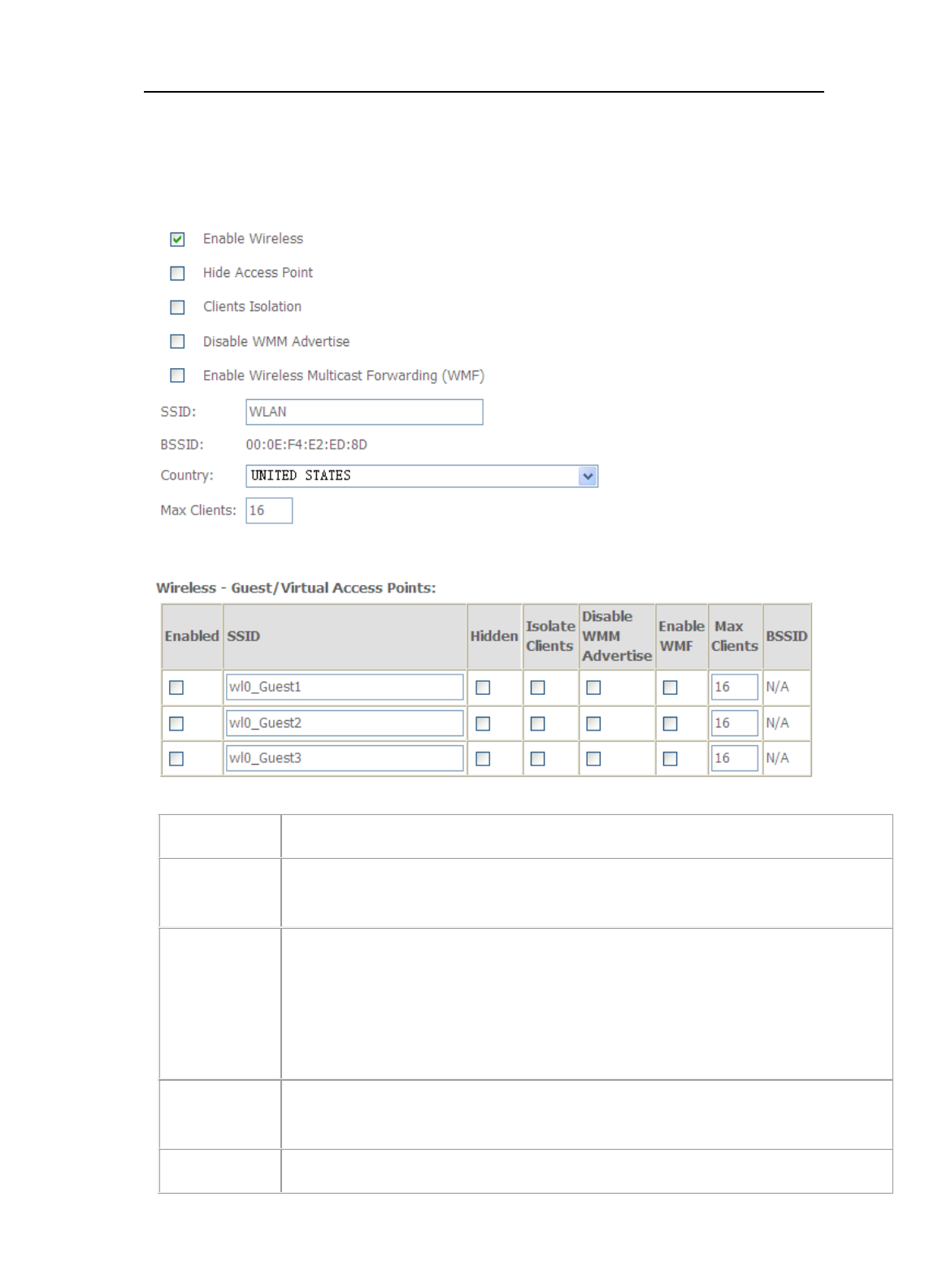Click the SSID field containing WLAN
The width and height of the screenshot is (951, 1288).
364,412
